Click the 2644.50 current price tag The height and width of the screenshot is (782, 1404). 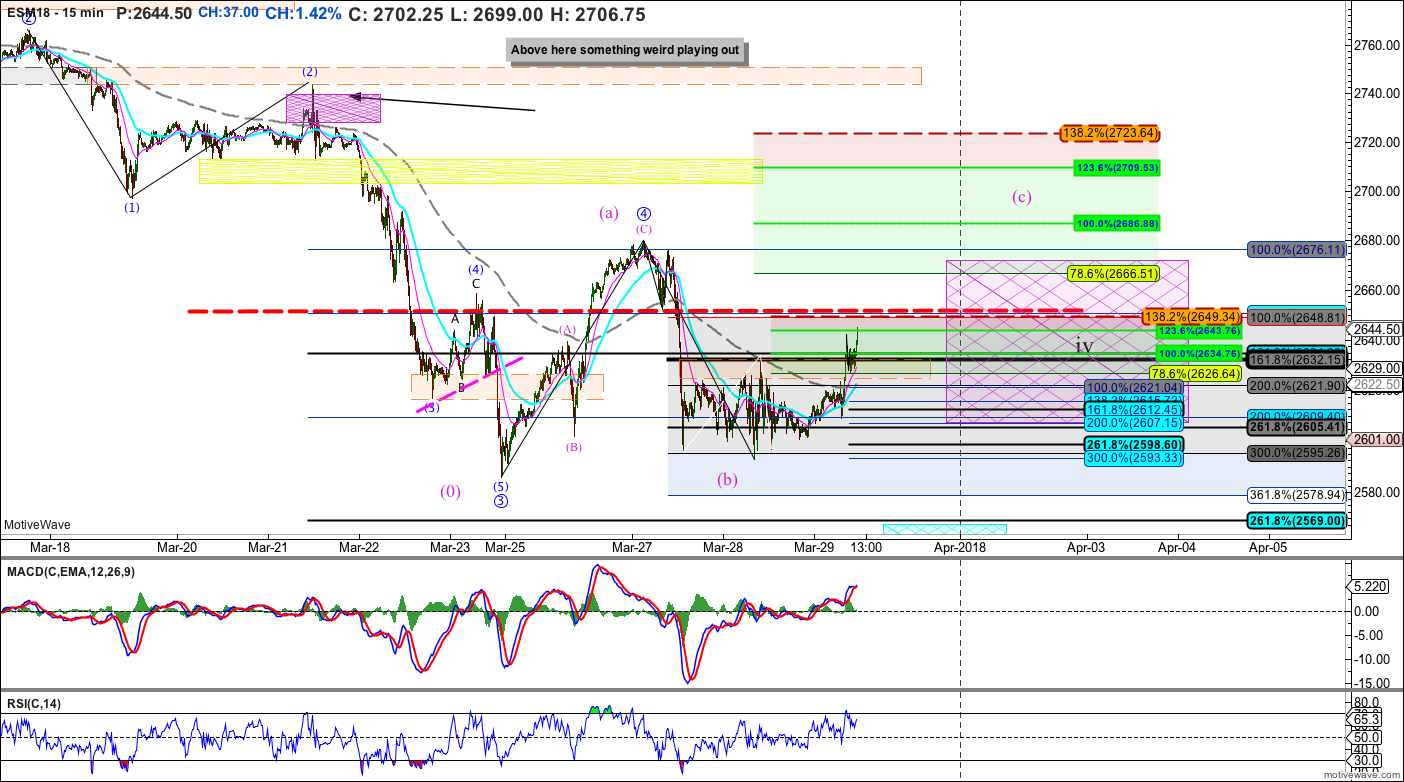pos(1376,329)
